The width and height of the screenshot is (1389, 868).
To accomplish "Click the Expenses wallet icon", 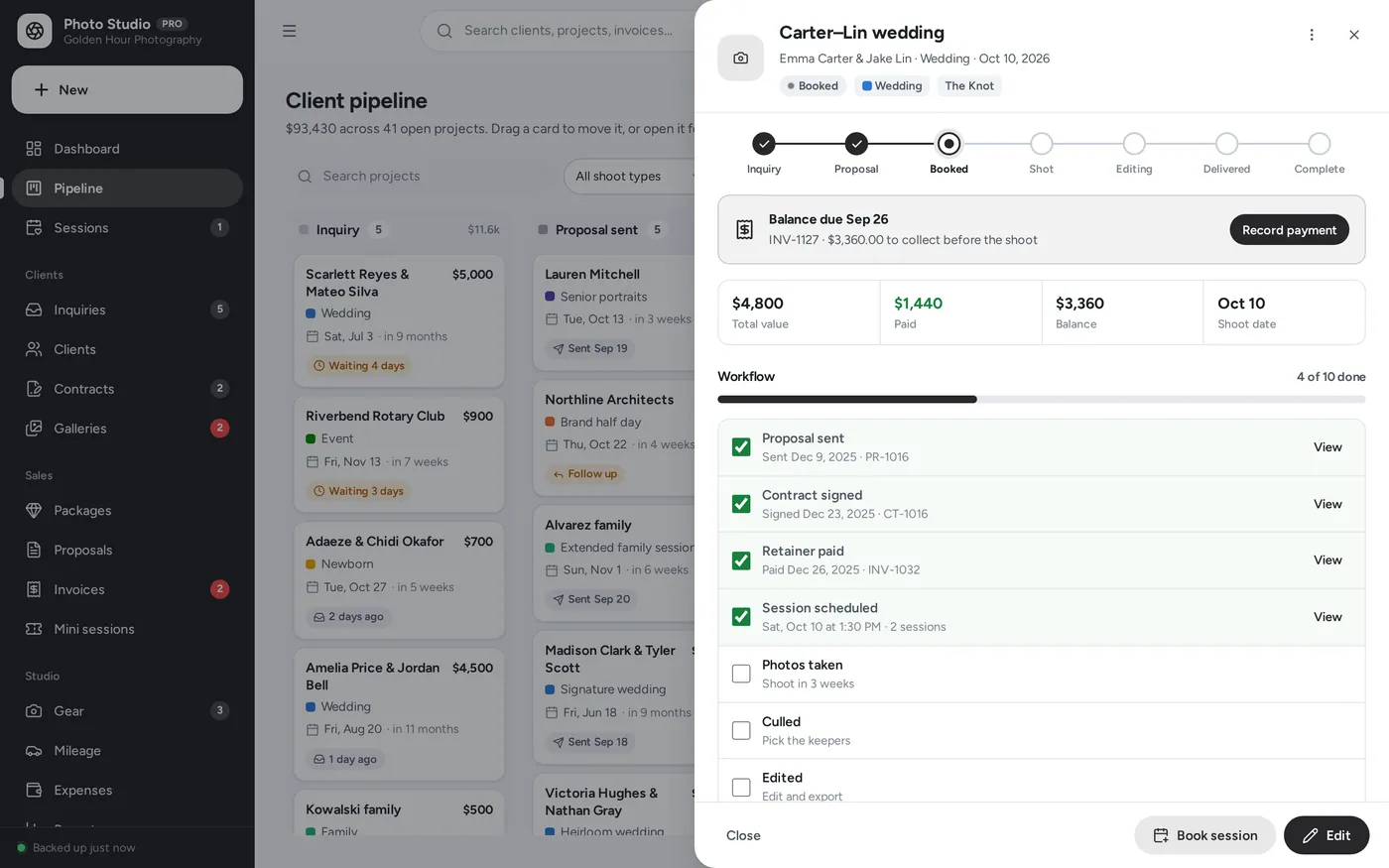I will tap(34, 791).
